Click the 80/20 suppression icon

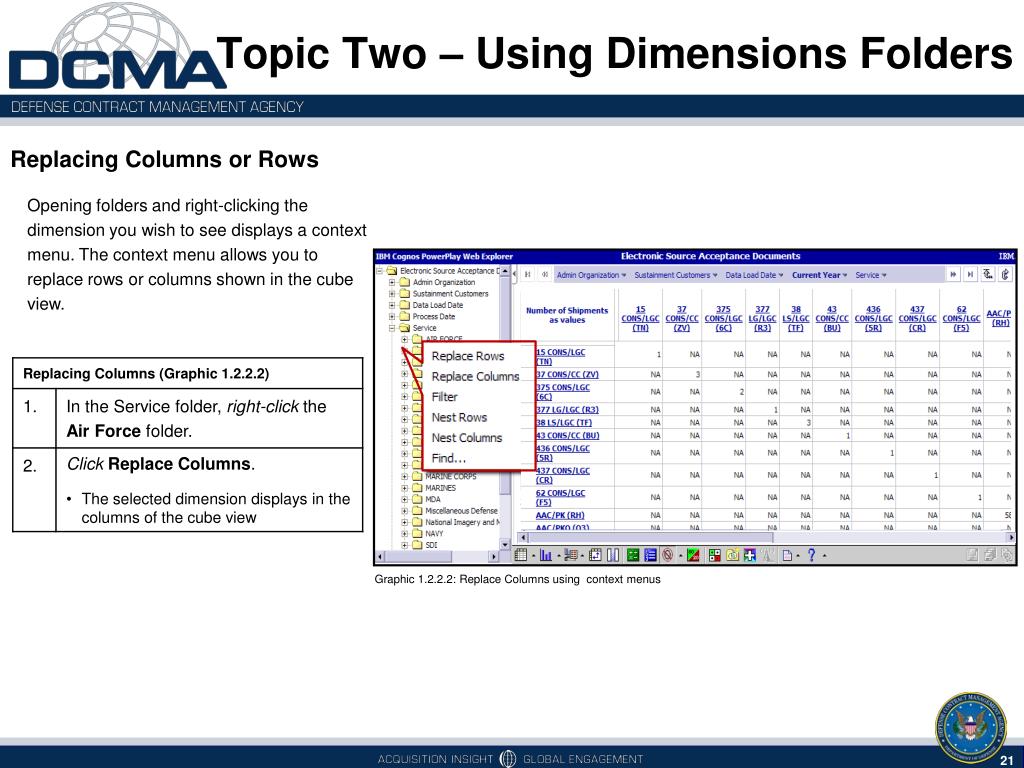693,555
